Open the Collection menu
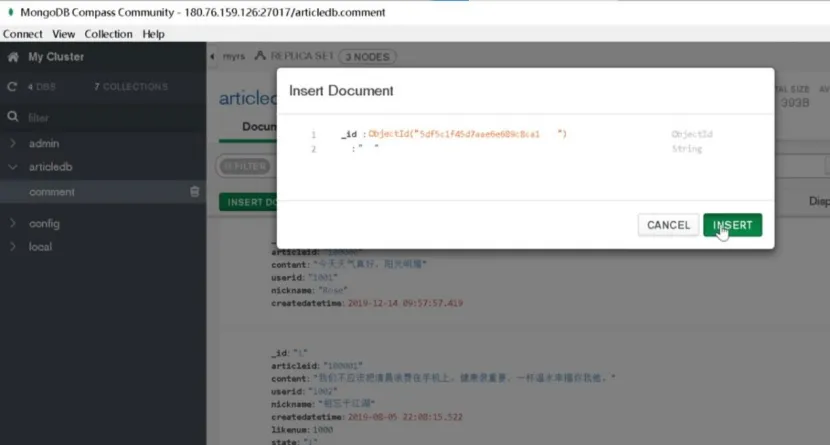Image resolution: width=830 pixels, height=445 pixels. click(x=109, y=34)
